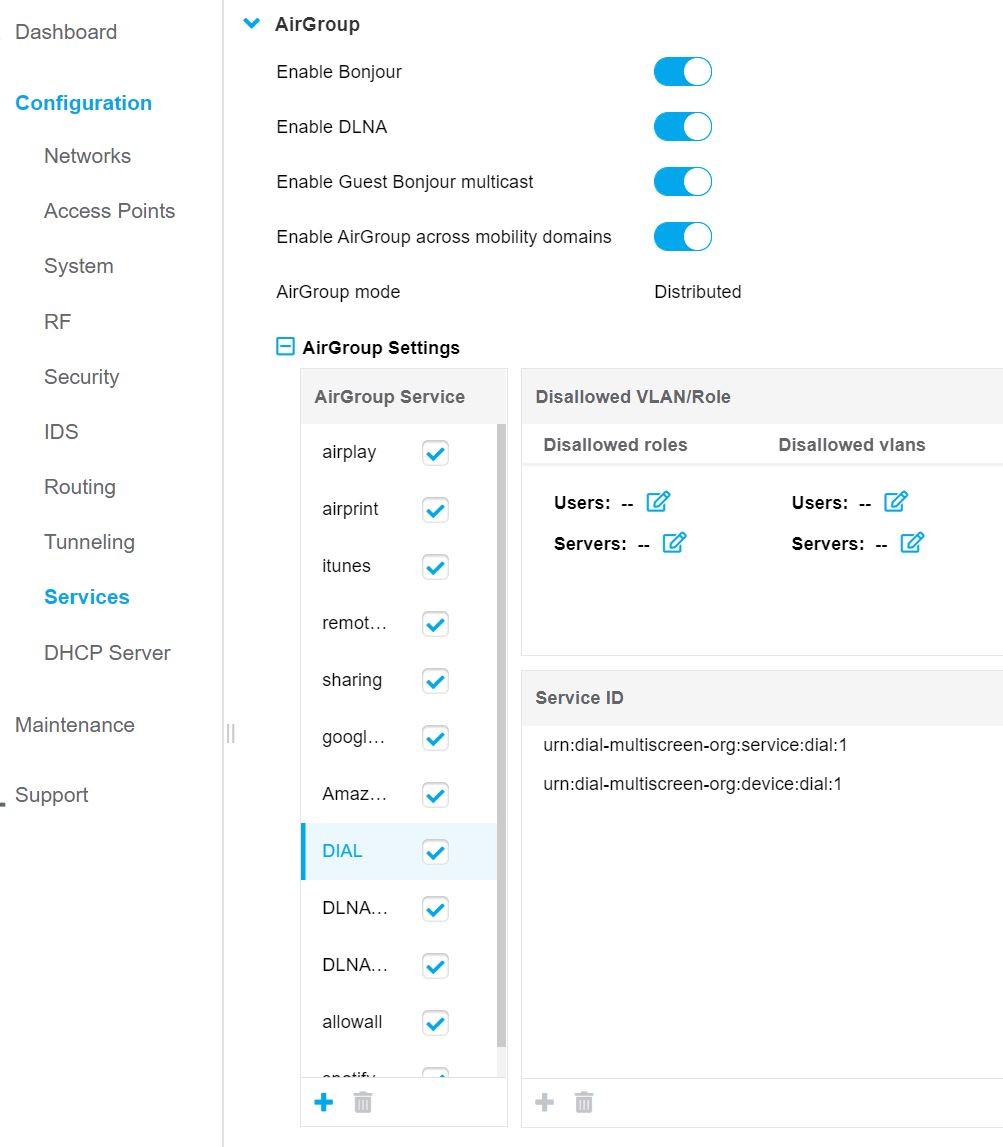Screen dimensions: 1003x1147
Task: Uncheck the sharing service checkbox
Action: click(435, 681)
